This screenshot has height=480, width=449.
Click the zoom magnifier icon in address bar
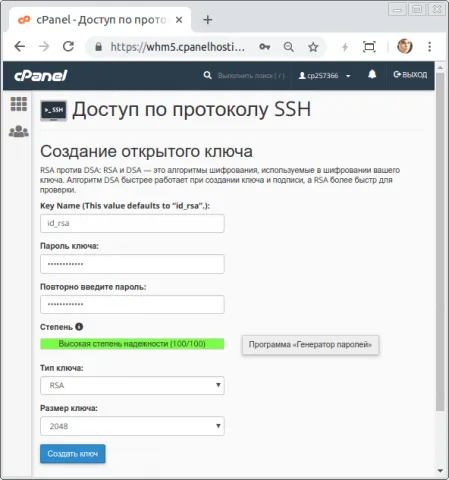coord(289,47)
